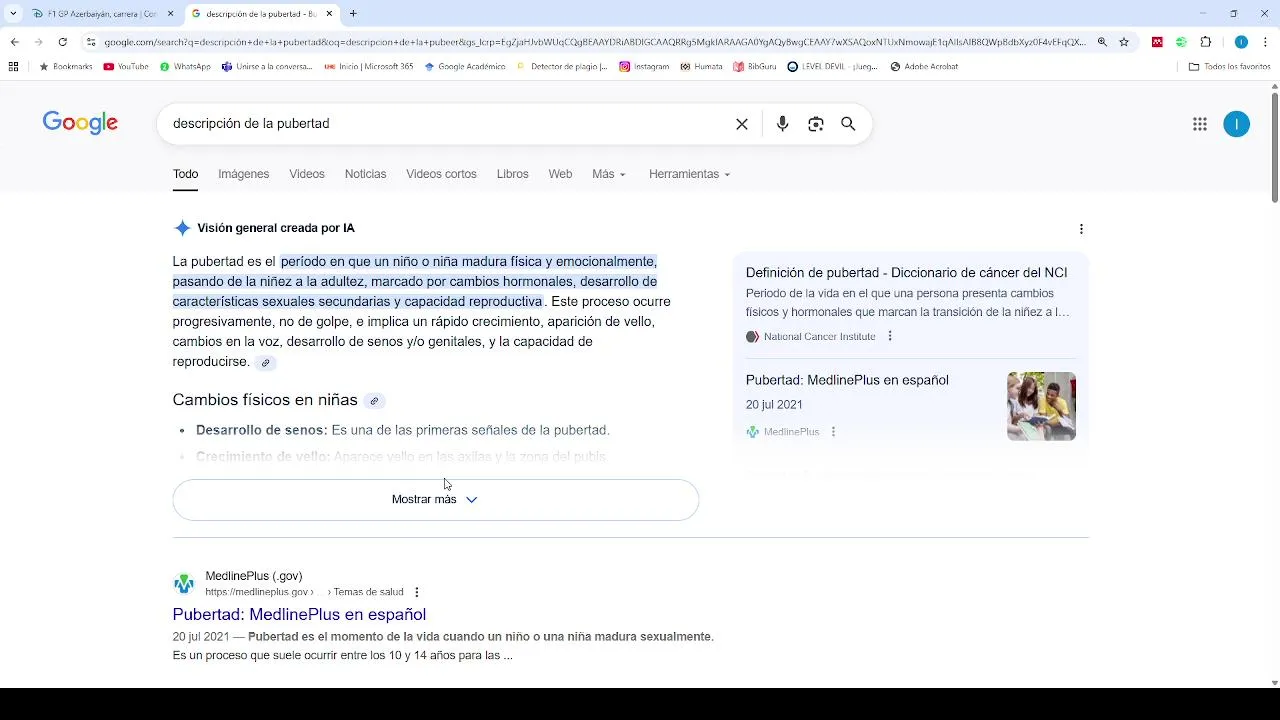This screenshot has width=1280, height=720.
Task: Open the WhatsApp bookmark
Action: coord(185,67)
